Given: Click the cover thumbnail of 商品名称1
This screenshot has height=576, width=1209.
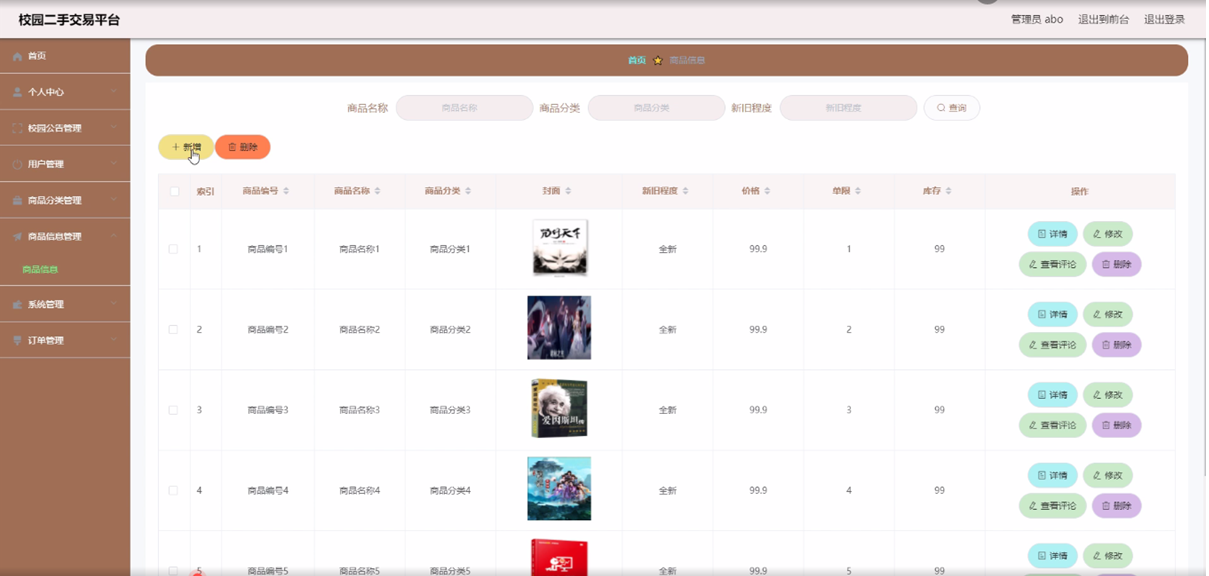Looking at the screenshot, I should (560, 248).
